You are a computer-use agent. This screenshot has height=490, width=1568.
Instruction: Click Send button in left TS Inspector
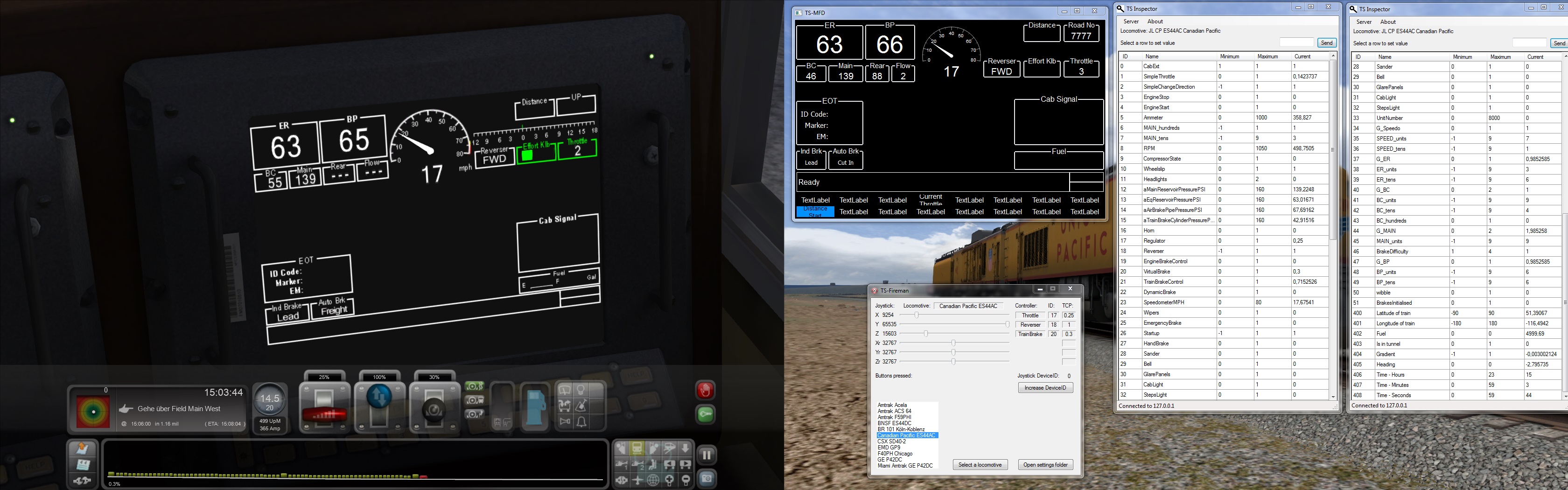(1327, 42)
